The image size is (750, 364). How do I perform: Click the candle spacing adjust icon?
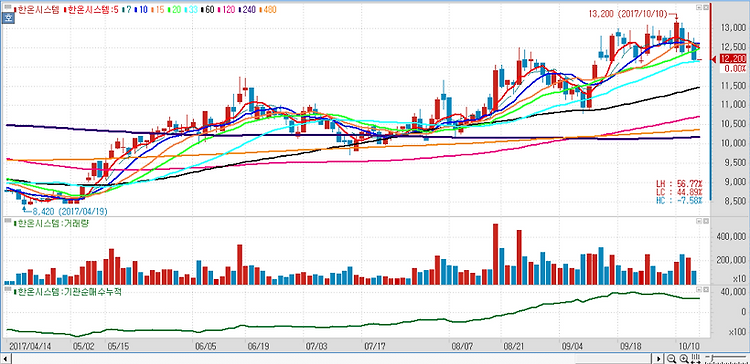click(696, 358)
